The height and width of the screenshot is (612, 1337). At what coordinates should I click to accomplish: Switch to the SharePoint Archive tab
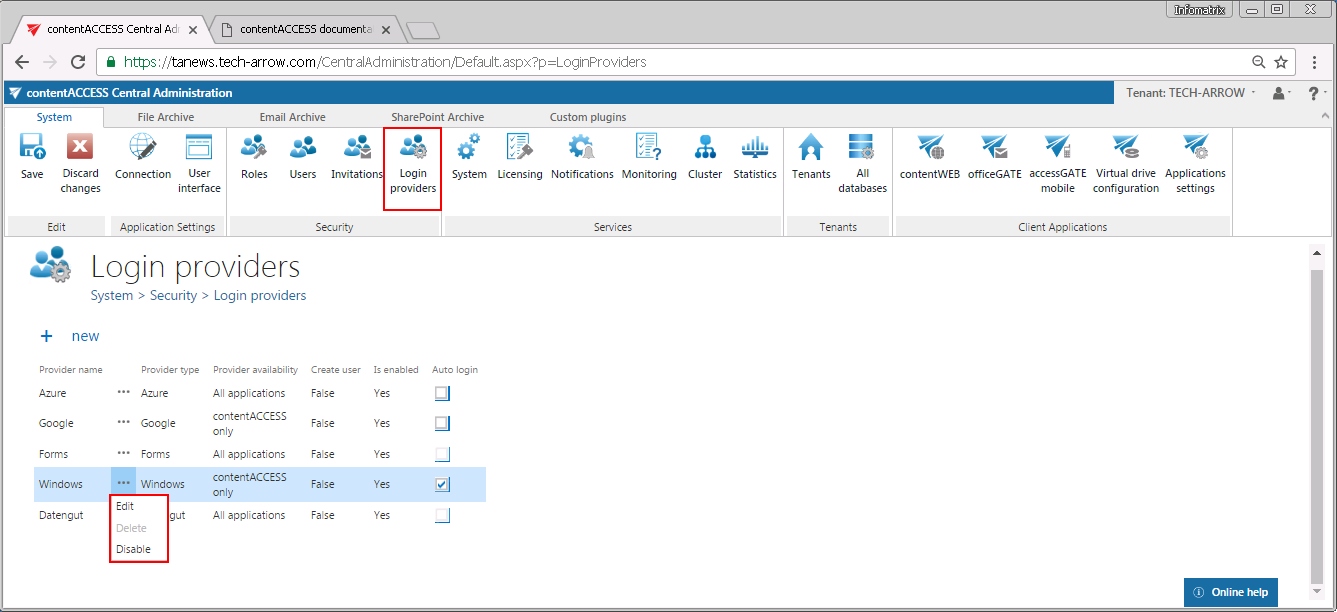click(437, 117)
